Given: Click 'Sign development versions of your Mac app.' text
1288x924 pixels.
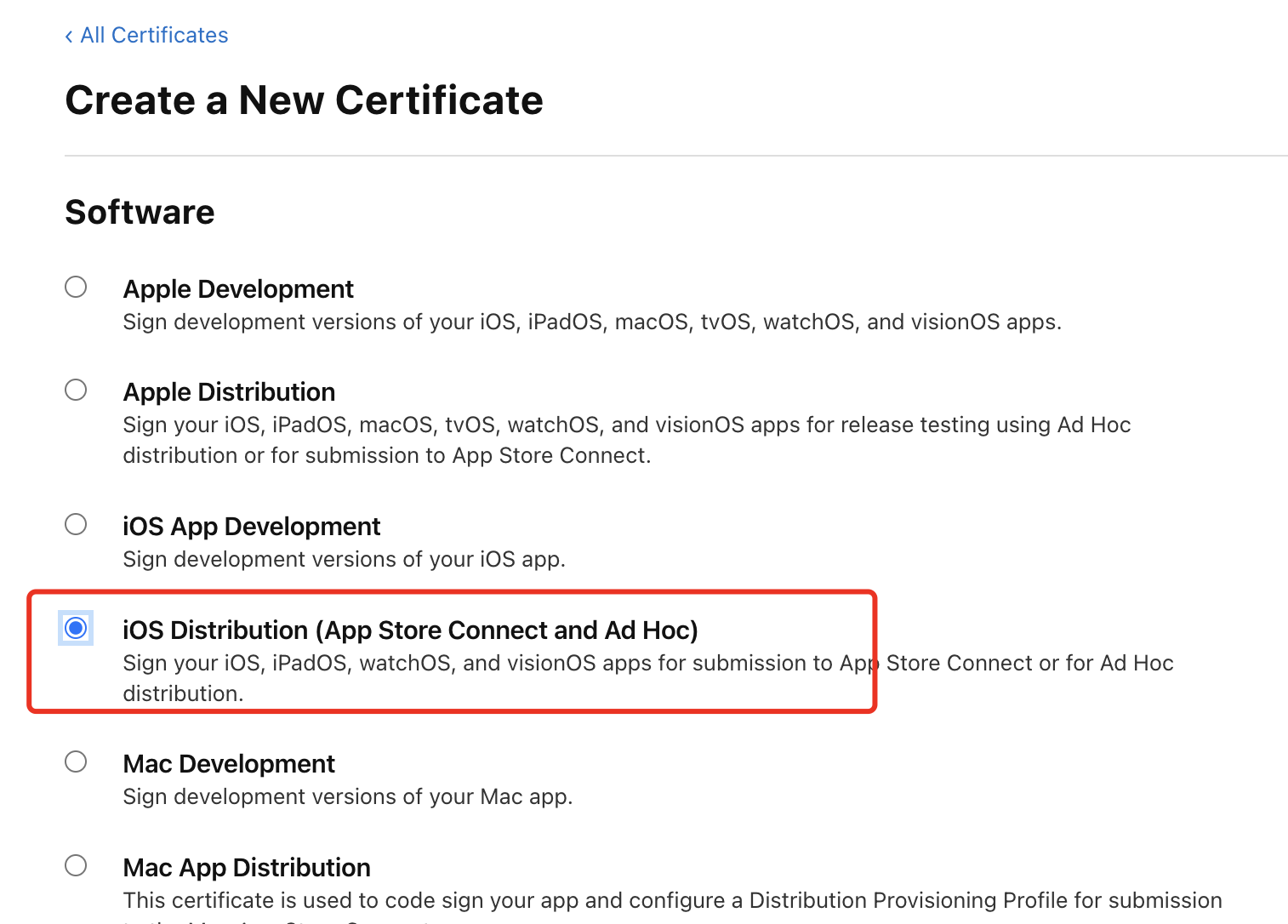Looking at the screenshot, I should pos(348,796).
